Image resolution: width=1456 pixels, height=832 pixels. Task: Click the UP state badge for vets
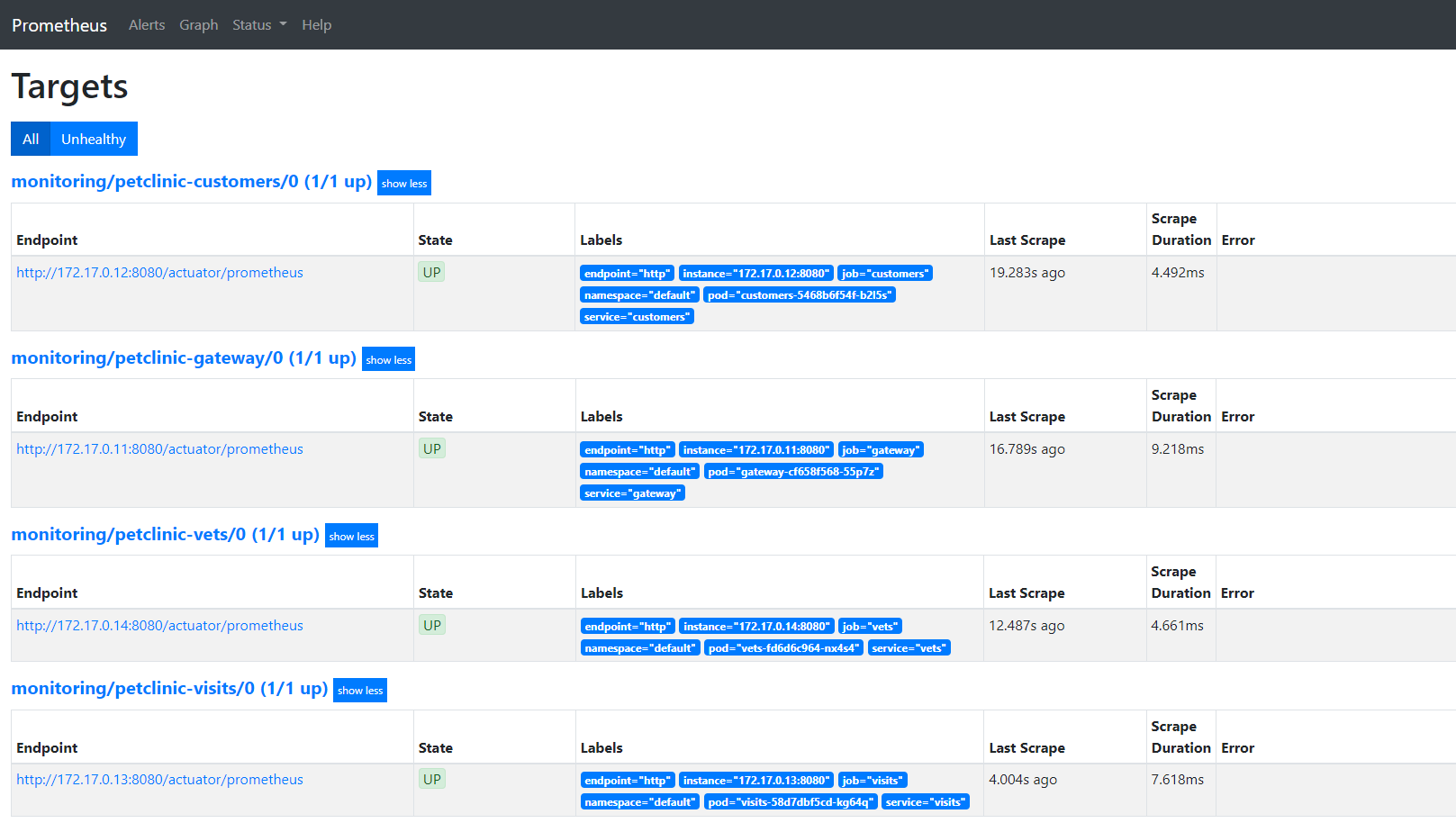[x=432, y=625]
